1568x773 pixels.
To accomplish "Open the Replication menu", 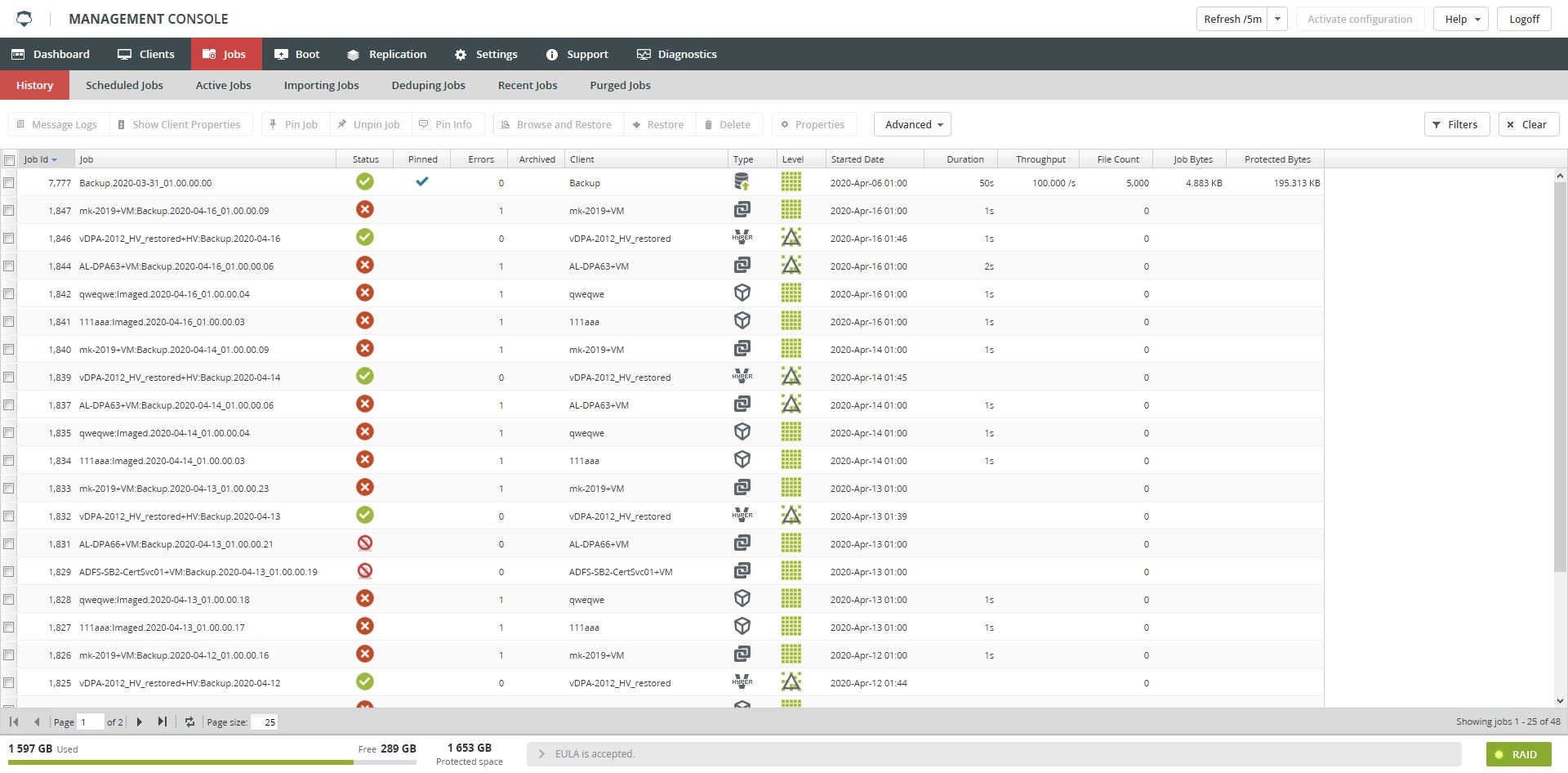I will 386,54.
